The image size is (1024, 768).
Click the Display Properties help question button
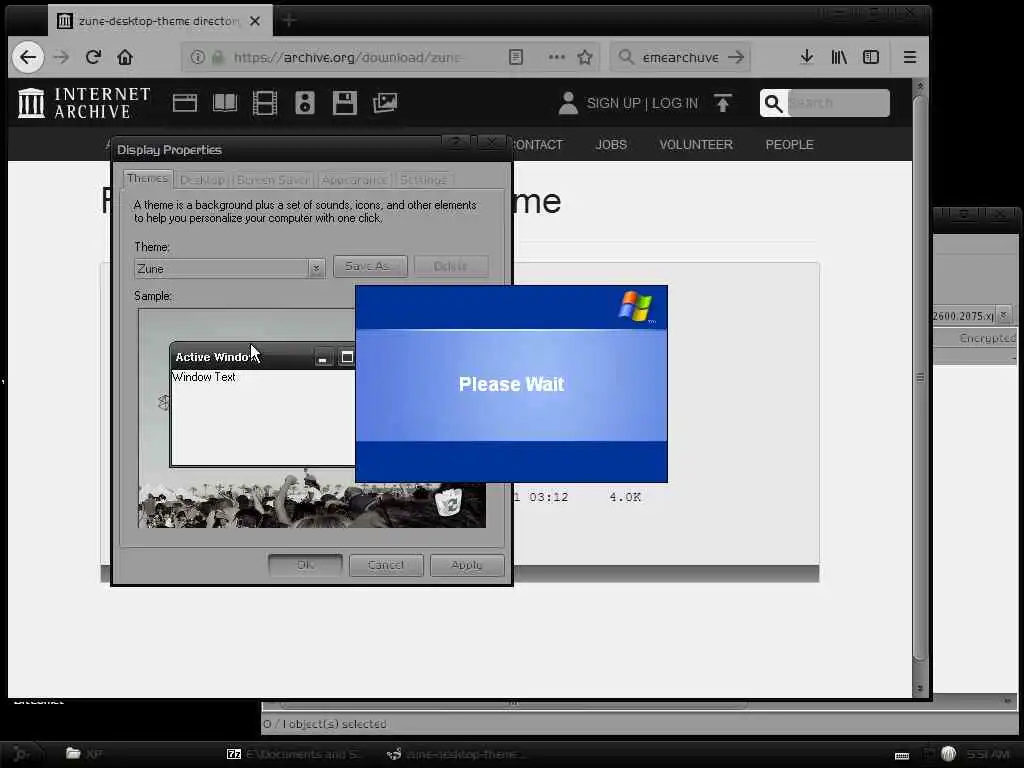(456, 142)
